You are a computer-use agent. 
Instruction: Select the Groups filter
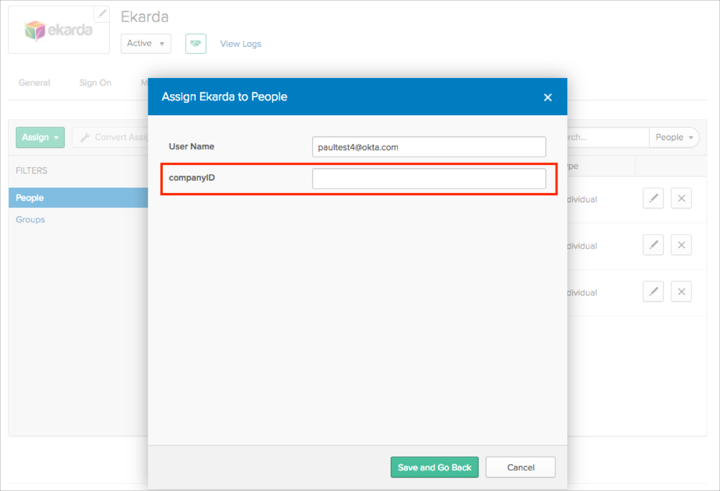(x=30, y=219)
